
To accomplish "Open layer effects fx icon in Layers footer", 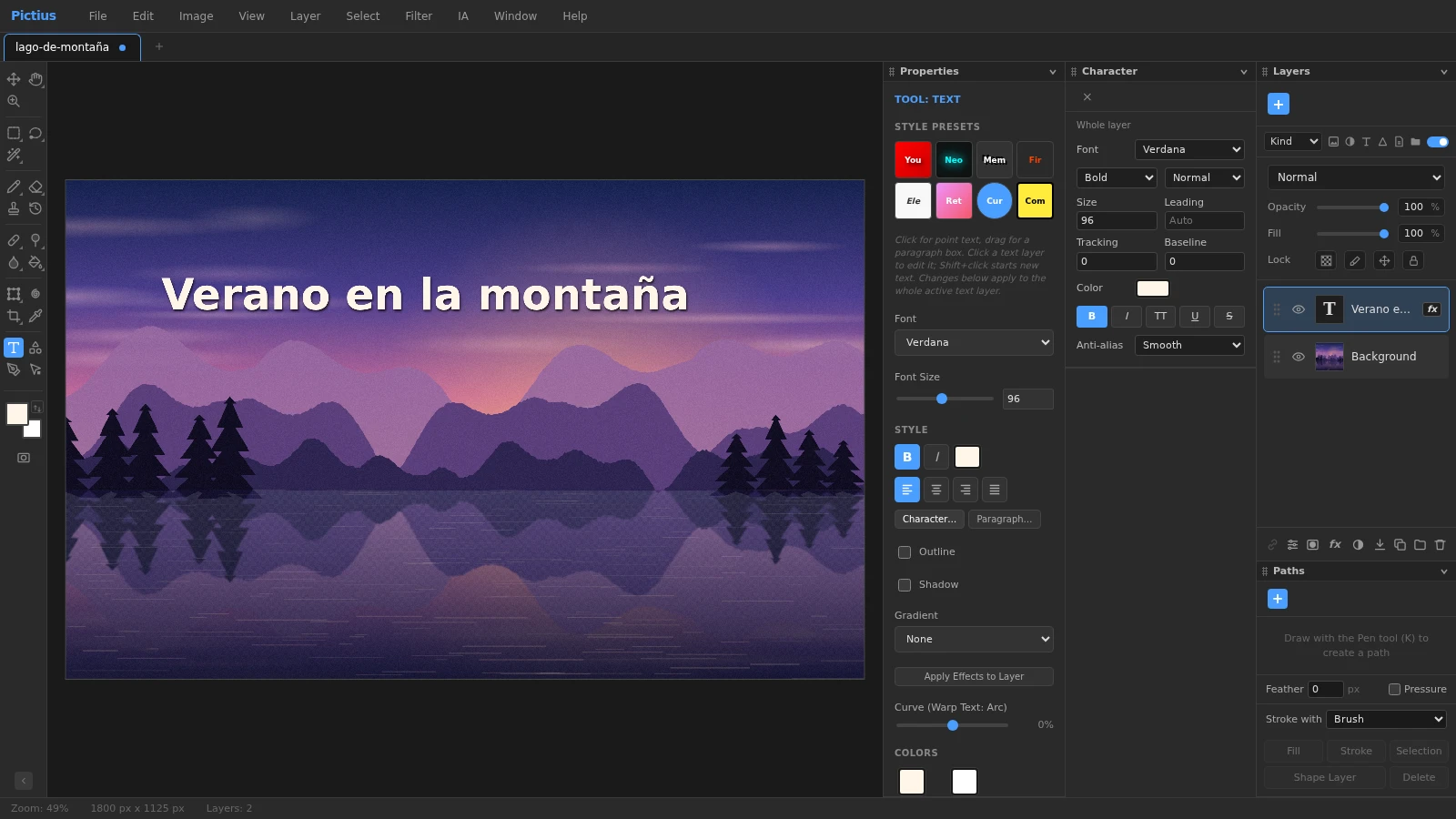I will pyautogui.click(x=1335, y=545).
